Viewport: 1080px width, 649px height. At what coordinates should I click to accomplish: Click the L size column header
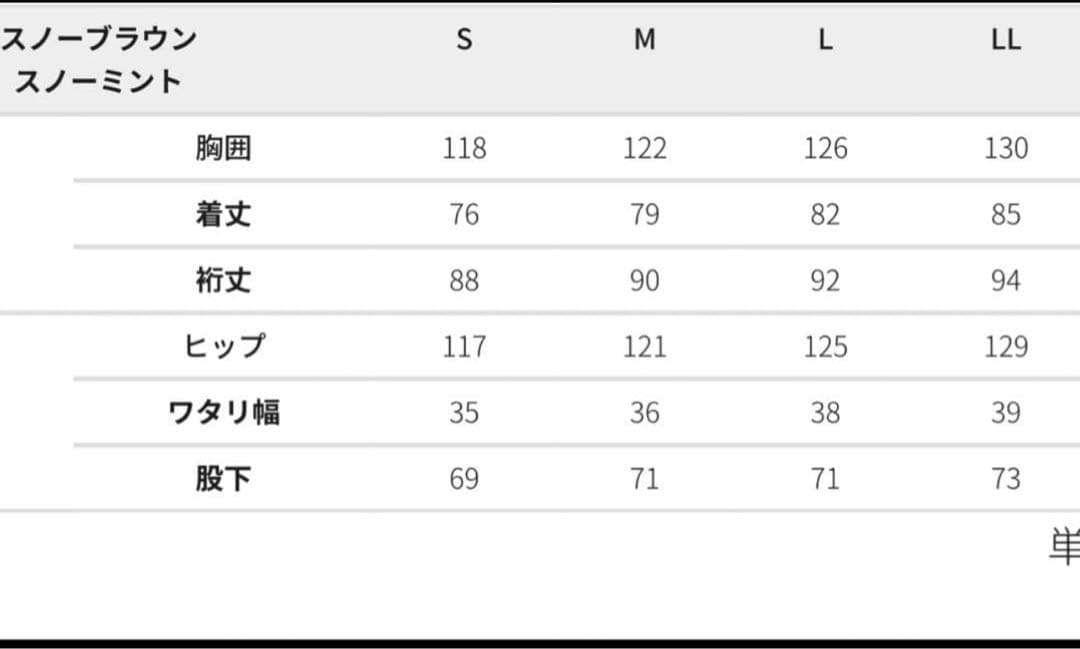click(825, 40)
